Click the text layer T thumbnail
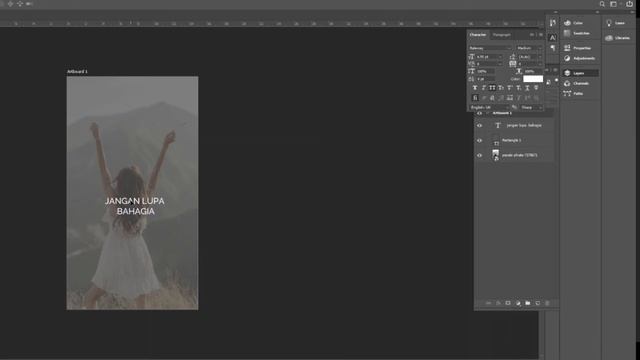The image size is (640, 360). click(498, 126)
